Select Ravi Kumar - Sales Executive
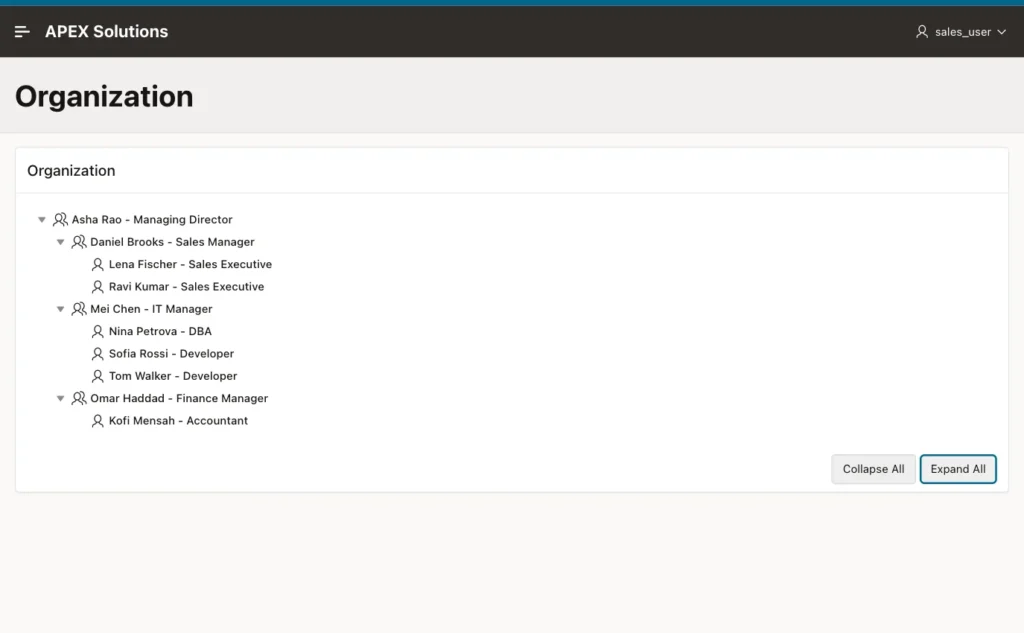Viewport: 1024px width, 633px height. pos(186,287)
